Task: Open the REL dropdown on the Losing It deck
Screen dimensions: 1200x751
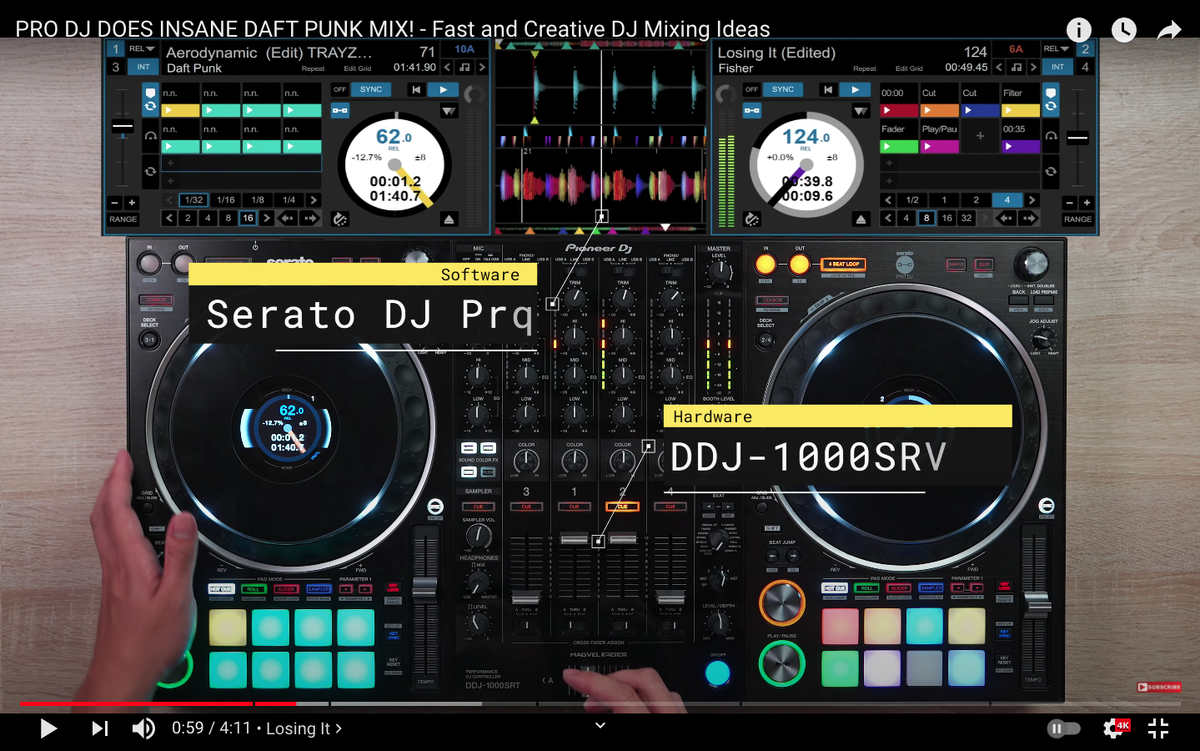Action: pos(1056,50)
